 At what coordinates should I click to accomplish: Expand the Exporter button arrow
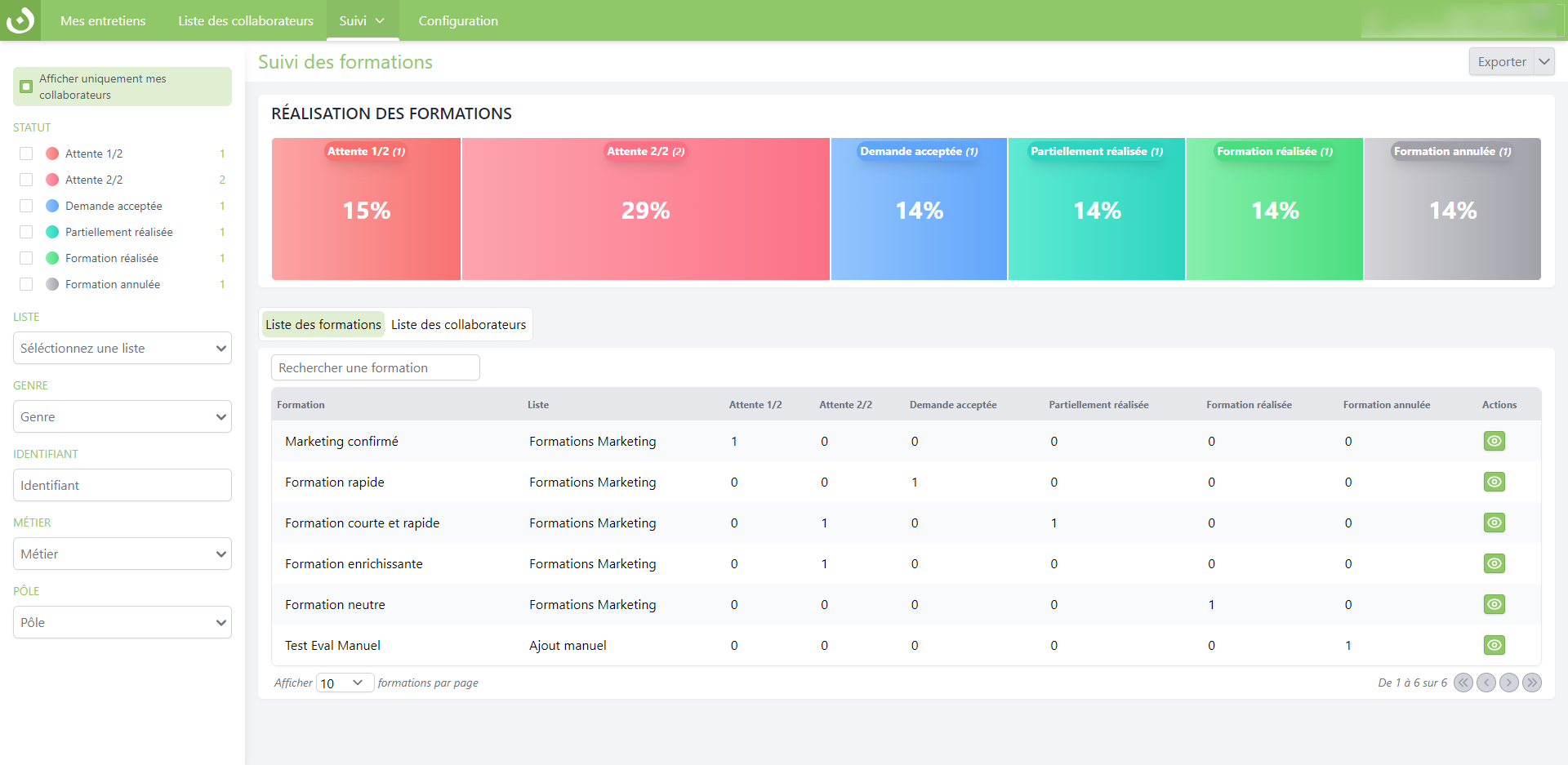(x=1543, y=61)
